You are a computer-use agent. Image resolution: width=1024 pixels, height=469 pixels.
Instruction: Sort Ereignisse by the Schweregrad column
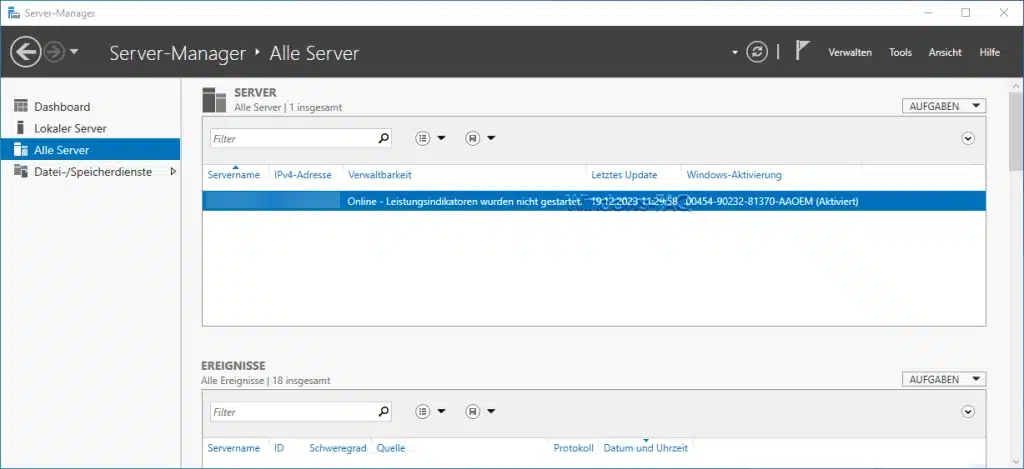[338, 448]
